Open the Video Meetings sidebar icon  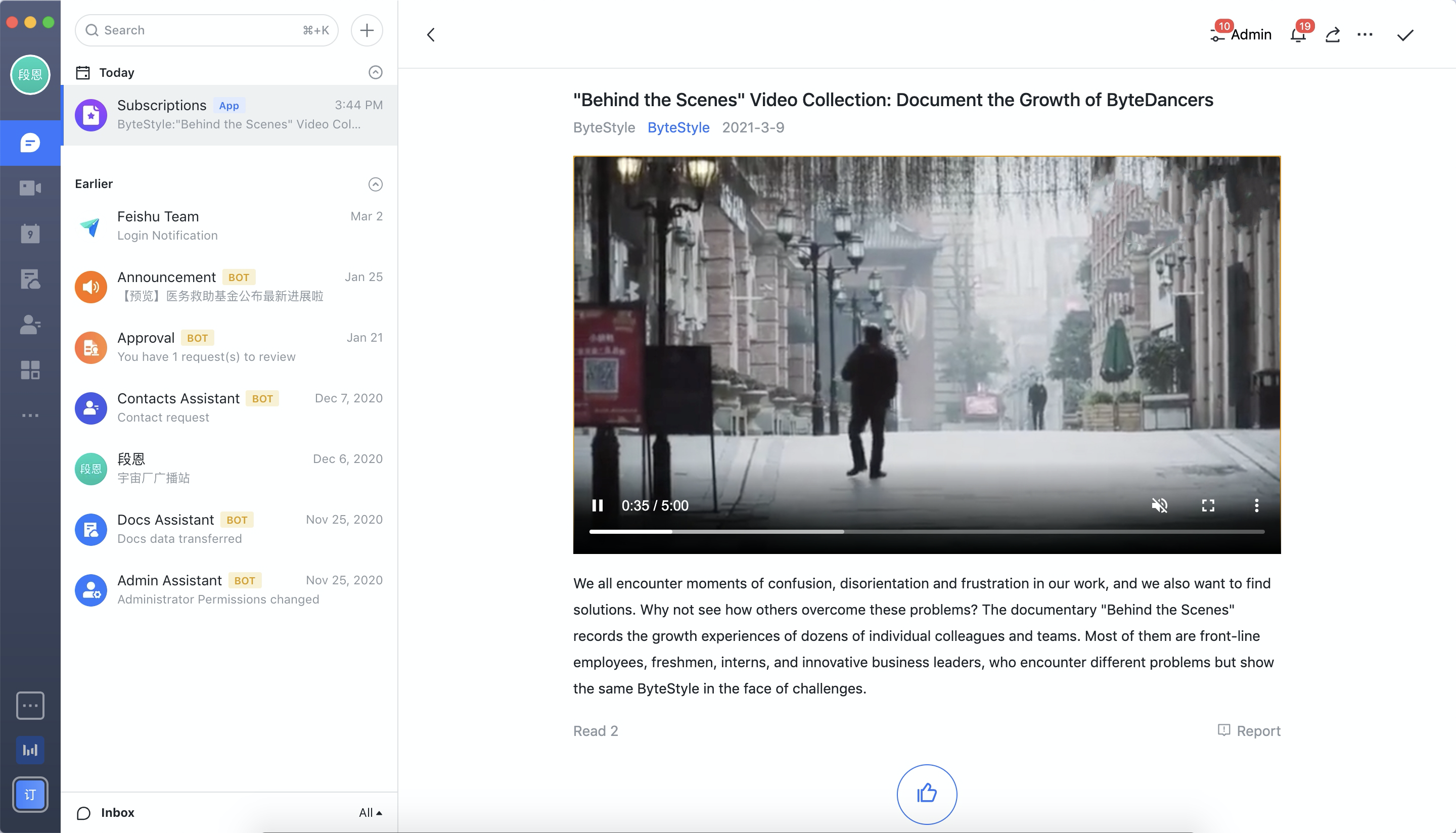tap(30, 188)
